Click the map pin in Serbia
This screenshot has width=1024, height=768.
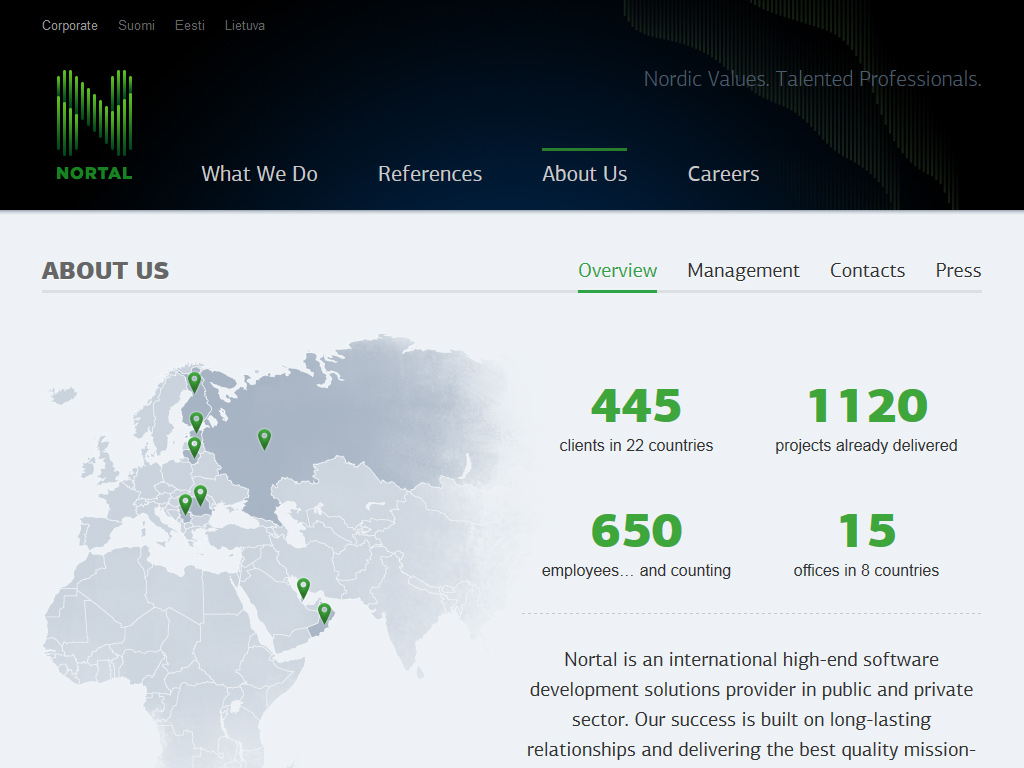click(x=185, y=503)
